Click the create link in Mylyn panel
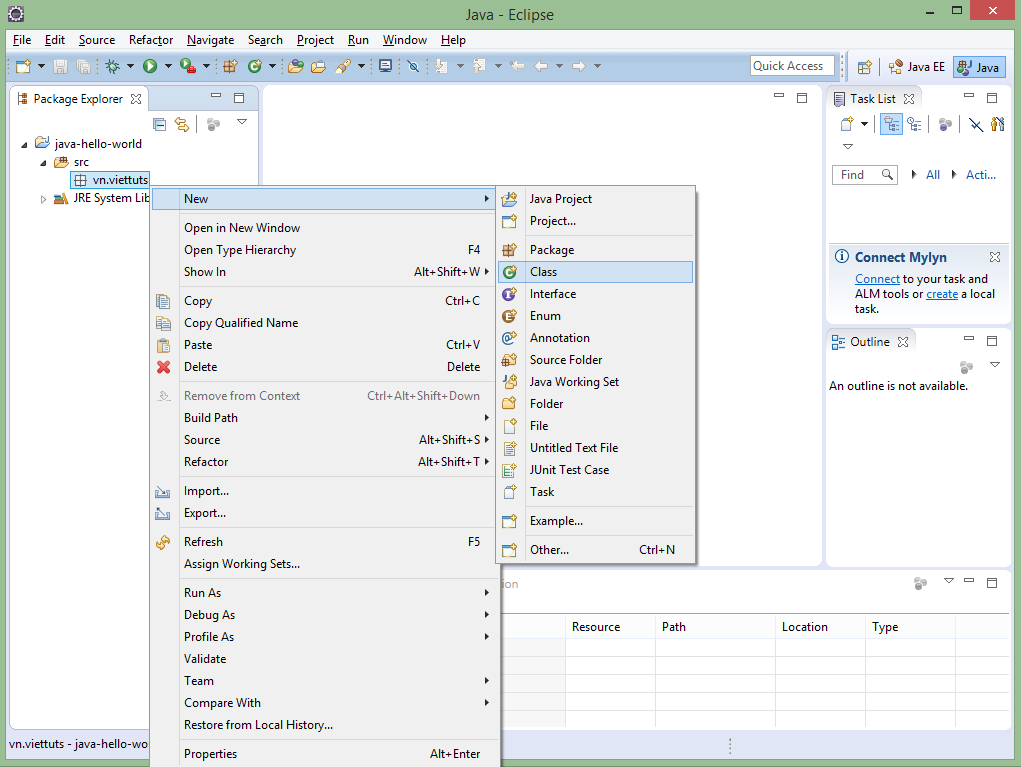This screenshot has height=767, width=1021. coord(942,294)
